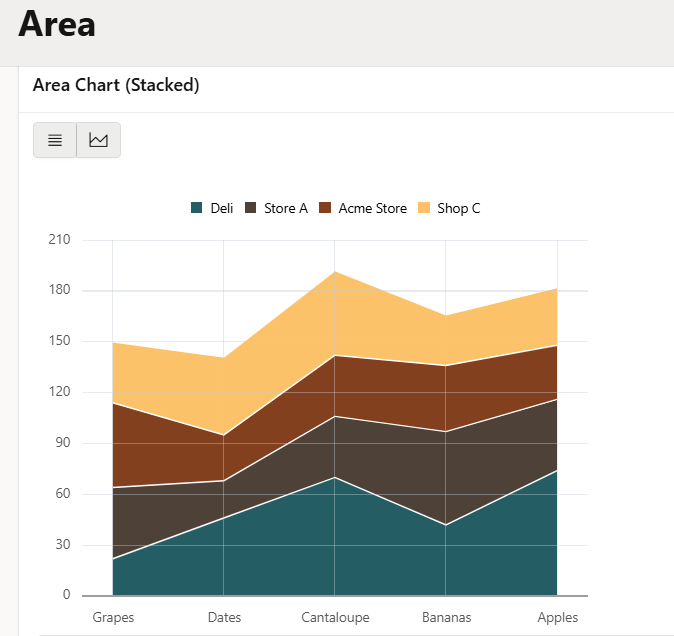
Task: Click the 210 y-axis value
Action: [59, 239]
